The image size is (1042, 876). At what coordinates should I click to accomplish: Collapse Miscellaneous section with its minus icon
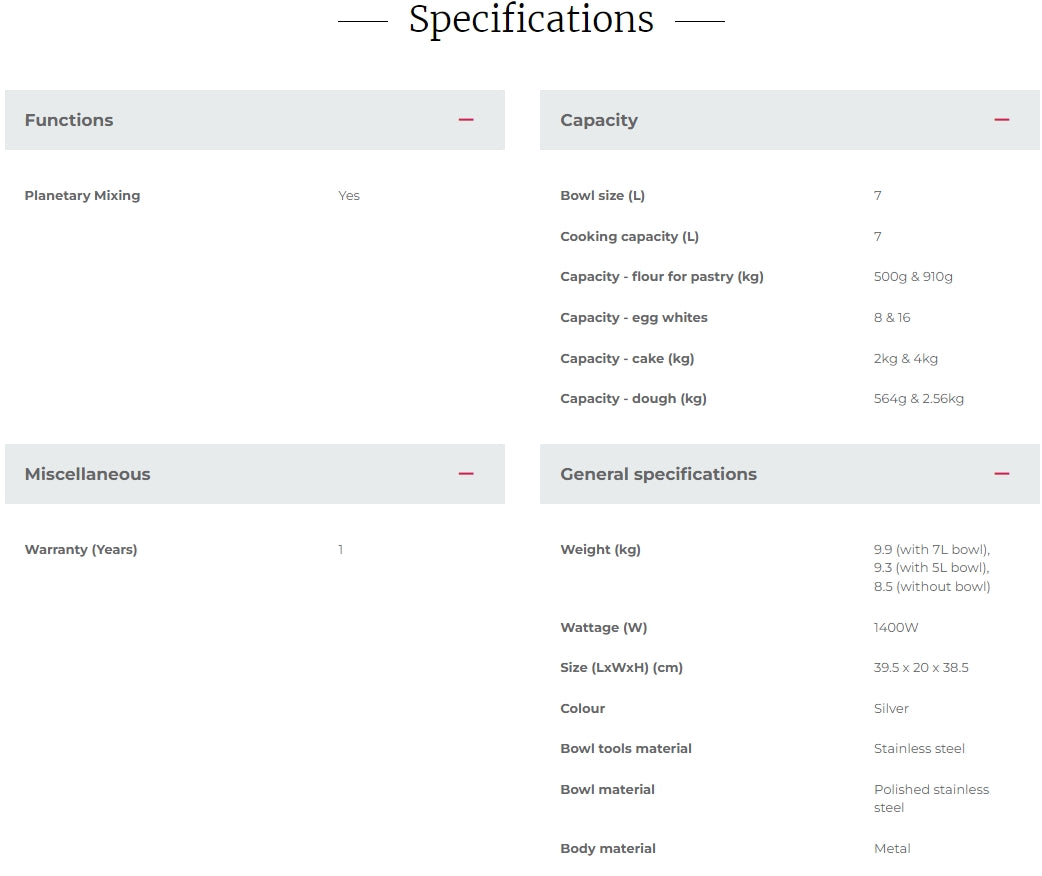tap(466, 474)
